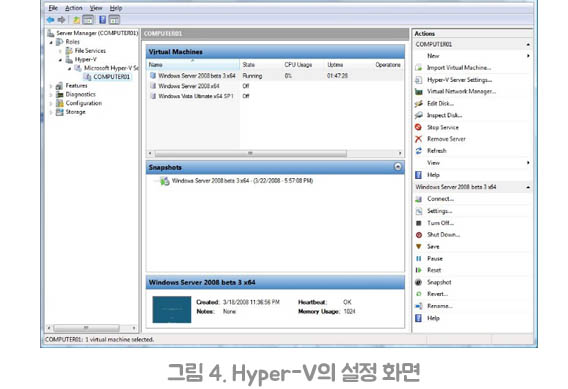Sort virtual machines by Name column
Image resolution: width=568 pixels, height=389 pixels.
coord(193,65)
